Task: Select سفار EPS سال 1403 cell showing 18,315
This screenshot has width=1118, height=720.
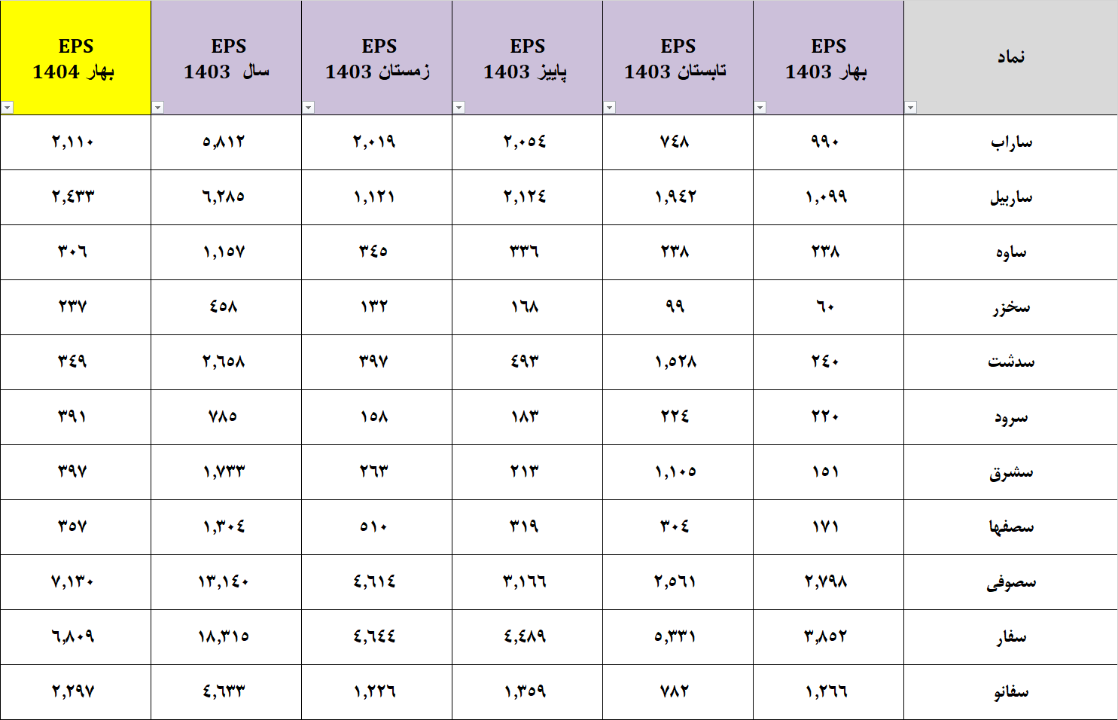Action: [x=226, y=637]
